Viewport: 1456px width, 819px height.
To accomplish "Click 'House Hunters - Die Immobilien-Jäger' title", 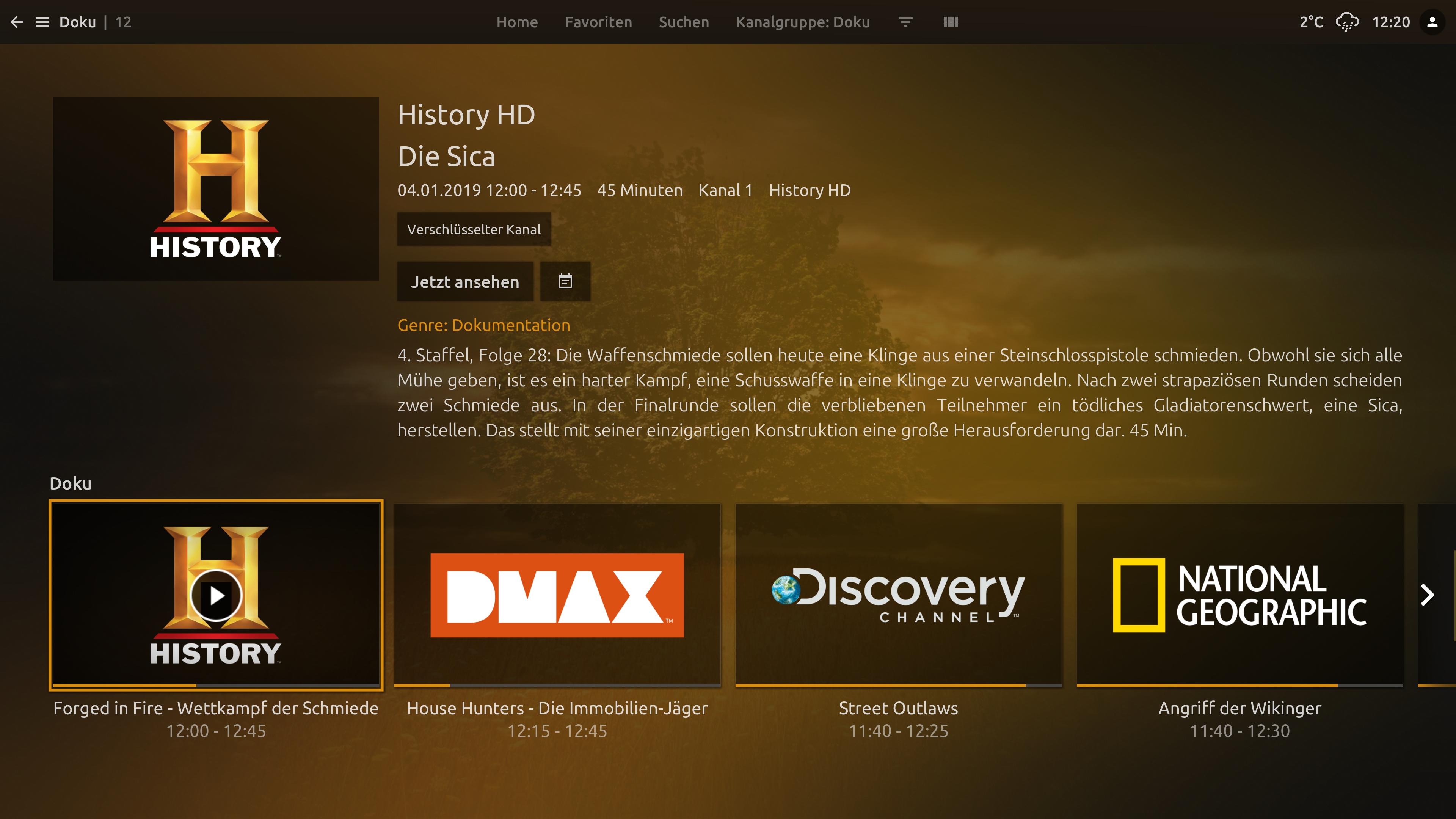I will point(557,708).
